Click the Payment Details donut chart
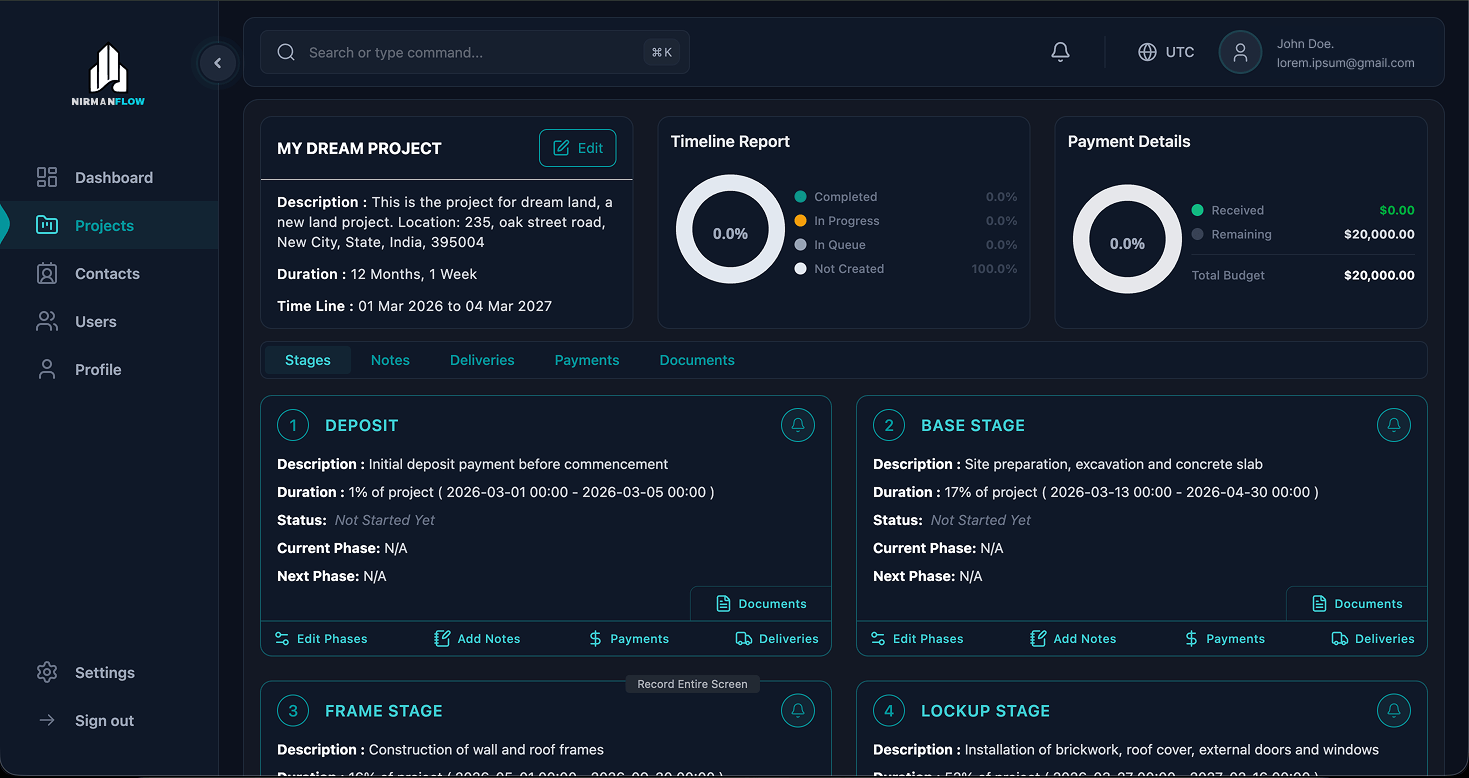 [x=1126, y=241]
